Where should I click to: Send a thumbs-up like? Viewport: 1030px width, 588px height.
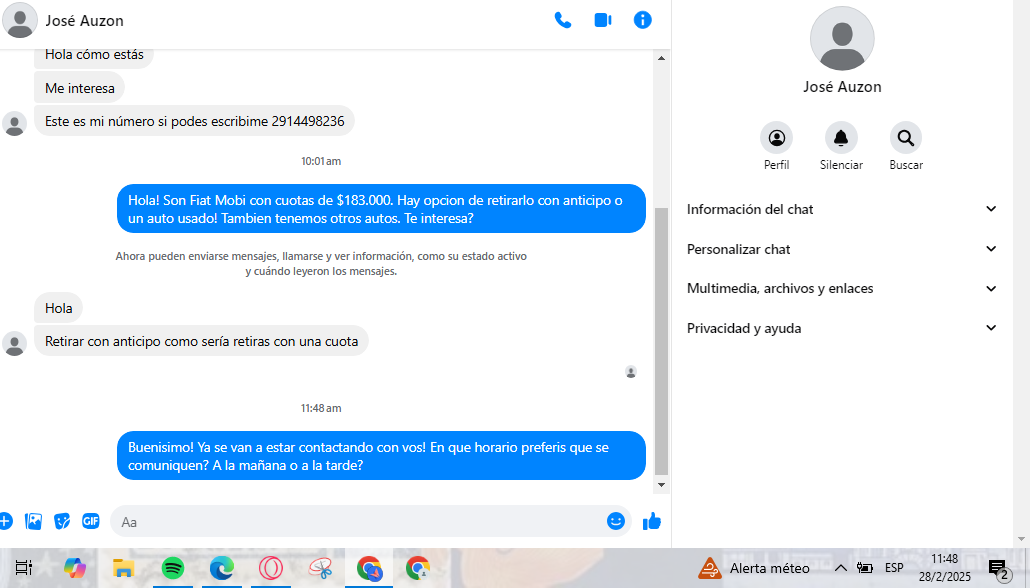652,522
